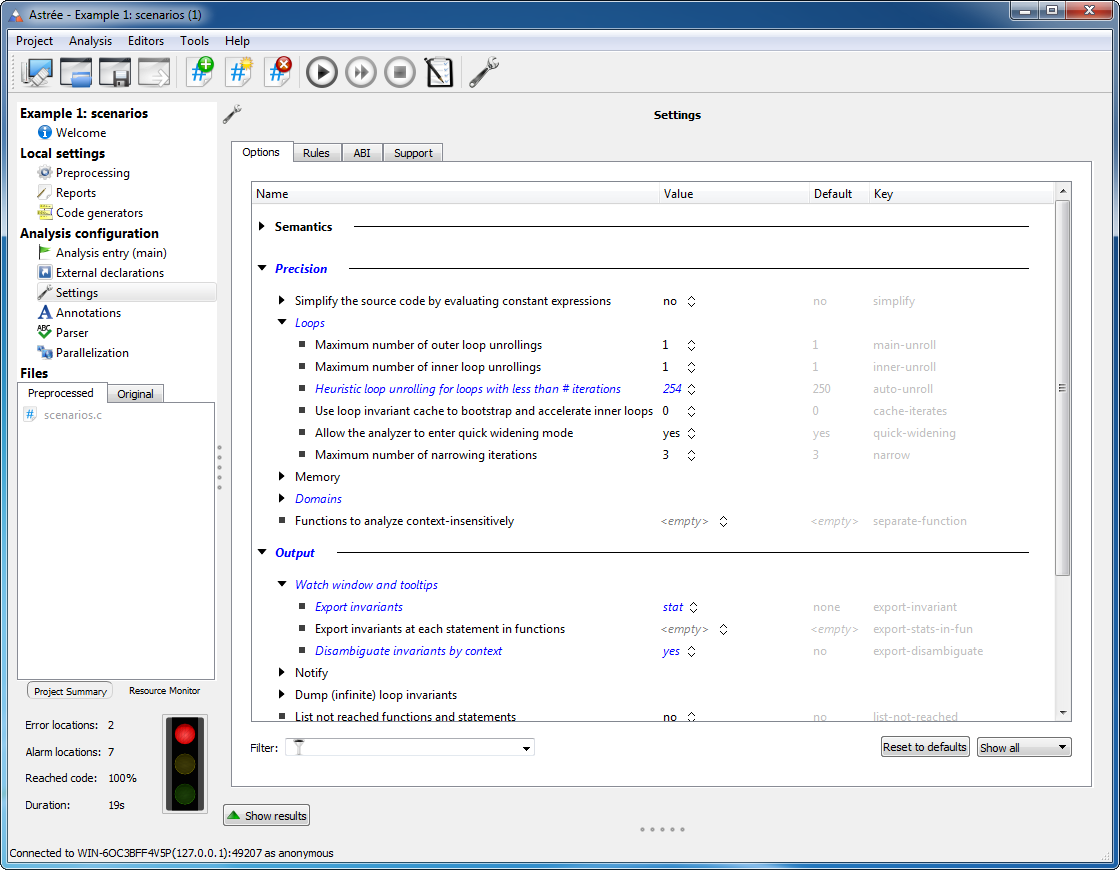This screenshot has height=870, width=1120.
Task: Open the Show all dropdown
Action: [x=1024, y=747]
